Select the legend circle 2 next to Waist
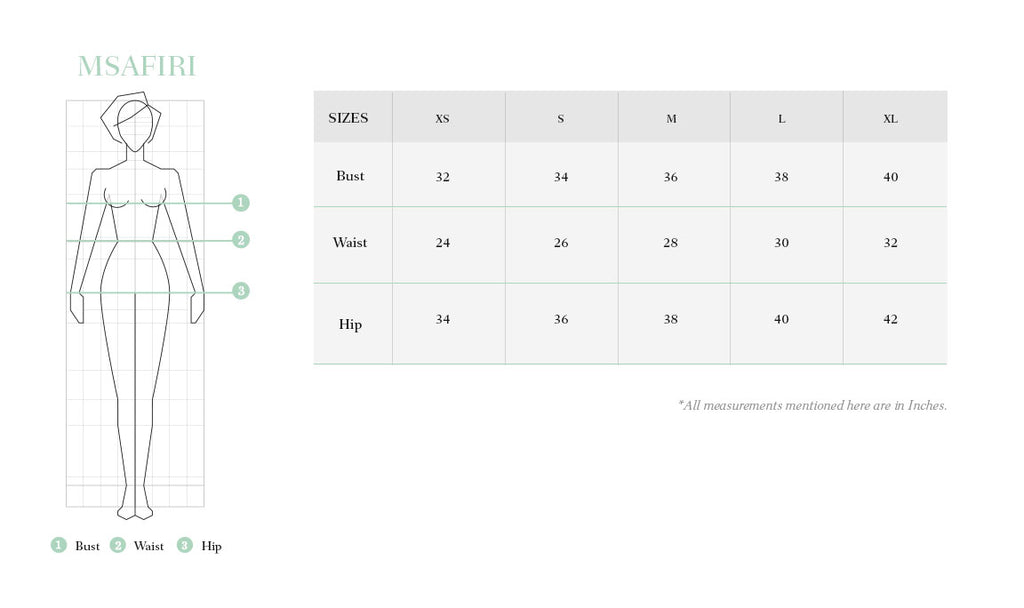The image size is (1024, 608). (118, 545)
